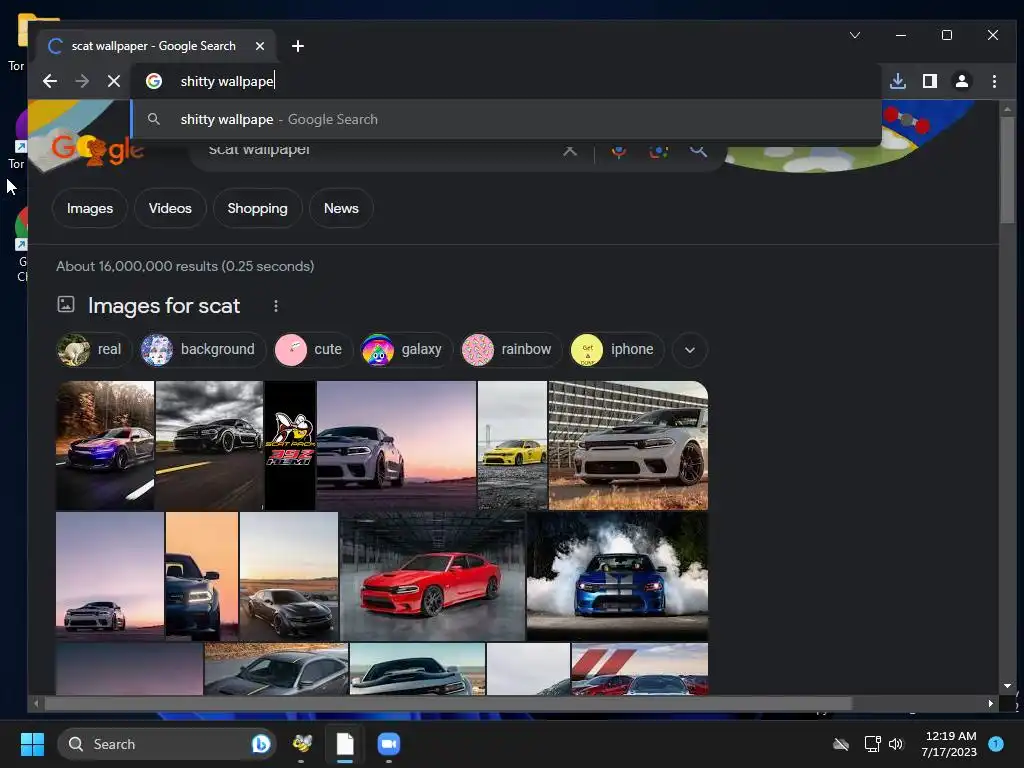Open the Windows Start menu
1024x768 pixels.
pyautogui.click(x=32, y=744)
